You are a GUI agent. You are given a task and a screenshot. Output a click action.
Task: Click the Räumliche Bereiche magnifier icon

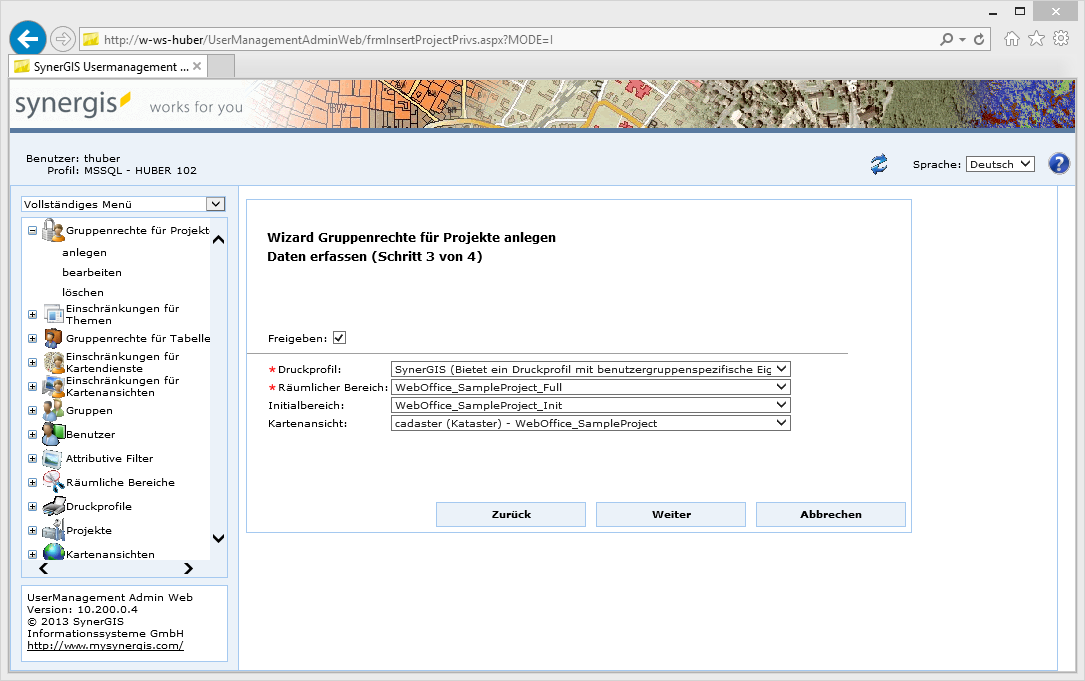coord(53,482)
